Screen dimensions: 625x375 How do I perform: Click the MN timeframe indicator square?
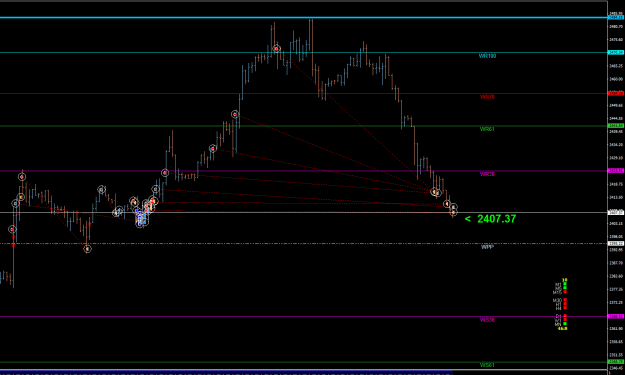tap(565, 324)
